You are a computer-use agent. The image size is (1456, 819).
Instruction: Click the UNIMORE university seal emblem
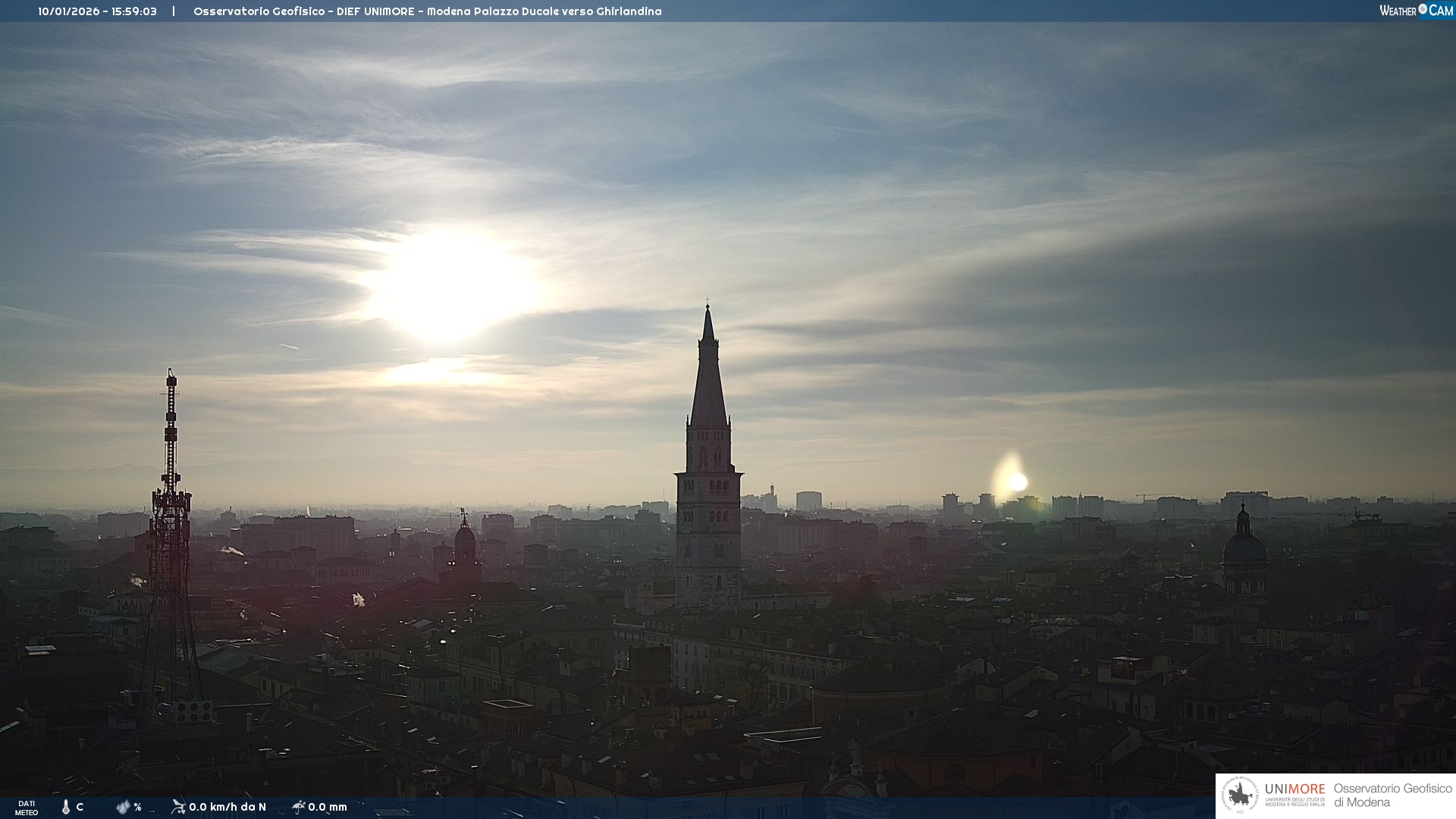(1241, 795)
